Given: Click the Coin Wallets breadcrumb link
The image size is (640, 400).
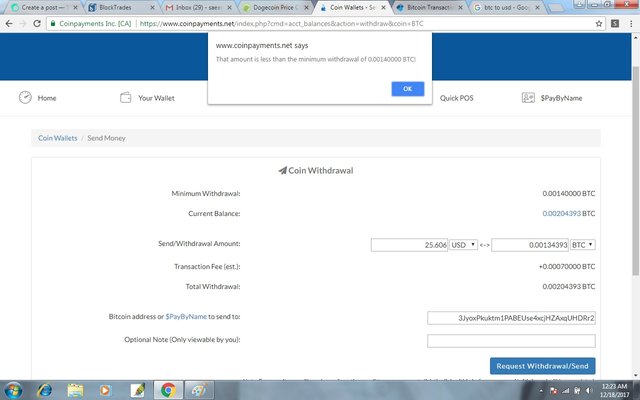Looking at the screenshot, I should (58, 138).
